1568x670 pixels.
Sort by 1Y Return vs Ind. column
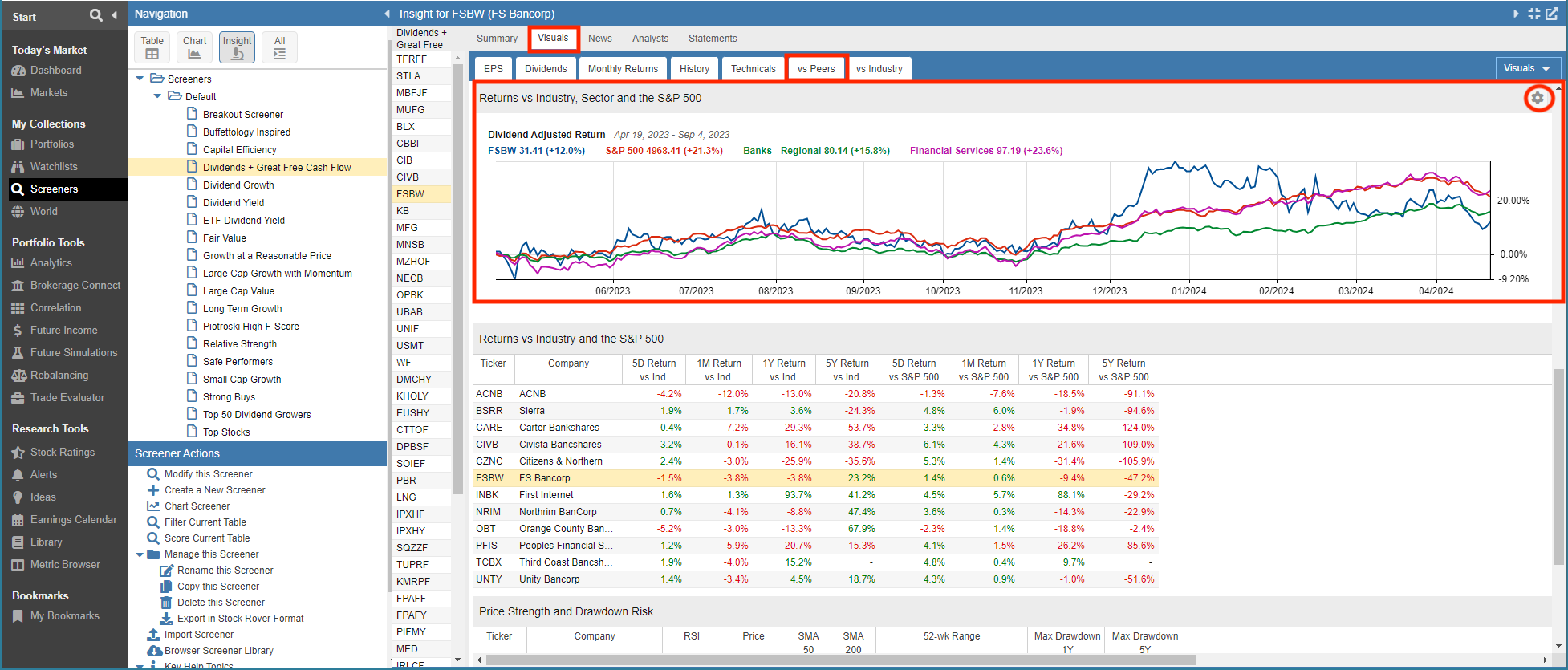[x=784, y=370]
